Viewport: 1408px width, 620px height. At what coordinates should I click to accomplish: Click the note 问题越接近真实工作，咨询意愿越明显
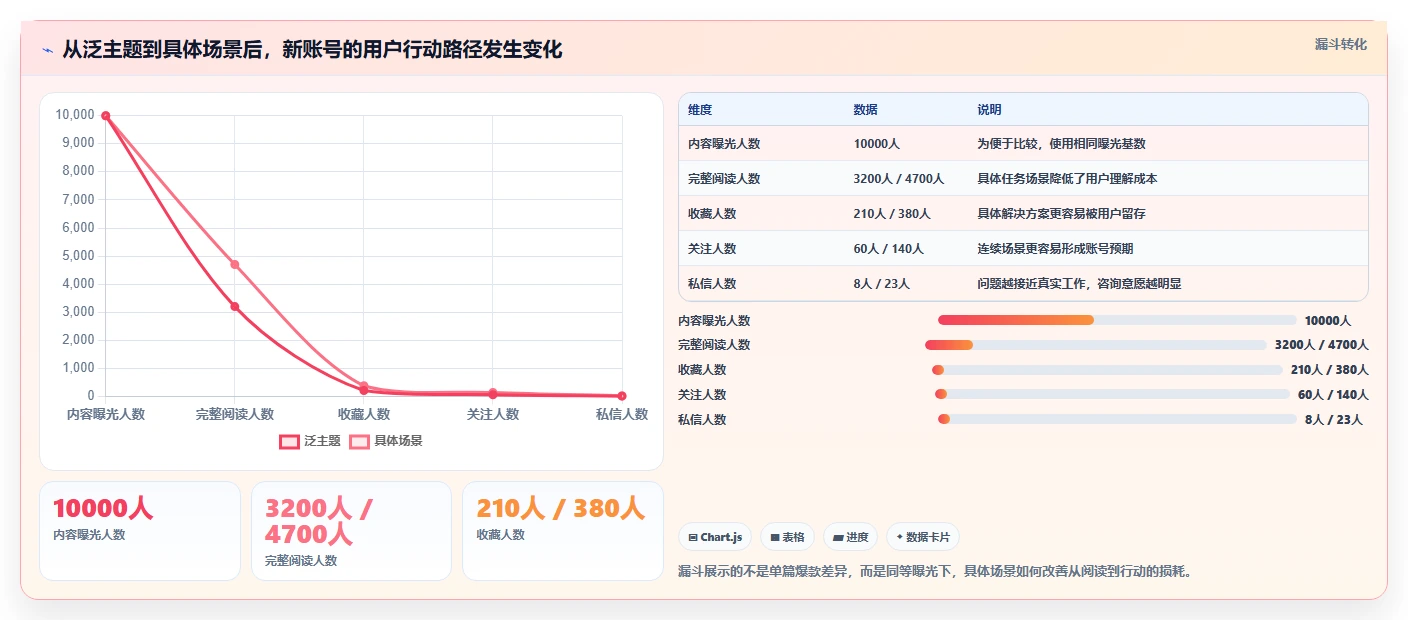pos(1079,284)
